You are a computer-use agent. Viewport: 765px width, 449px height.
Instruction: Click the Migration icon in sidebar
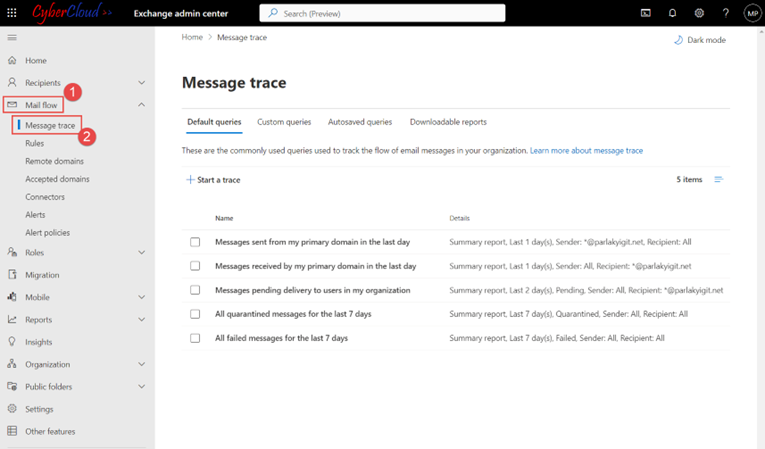(x=12, y=274)
